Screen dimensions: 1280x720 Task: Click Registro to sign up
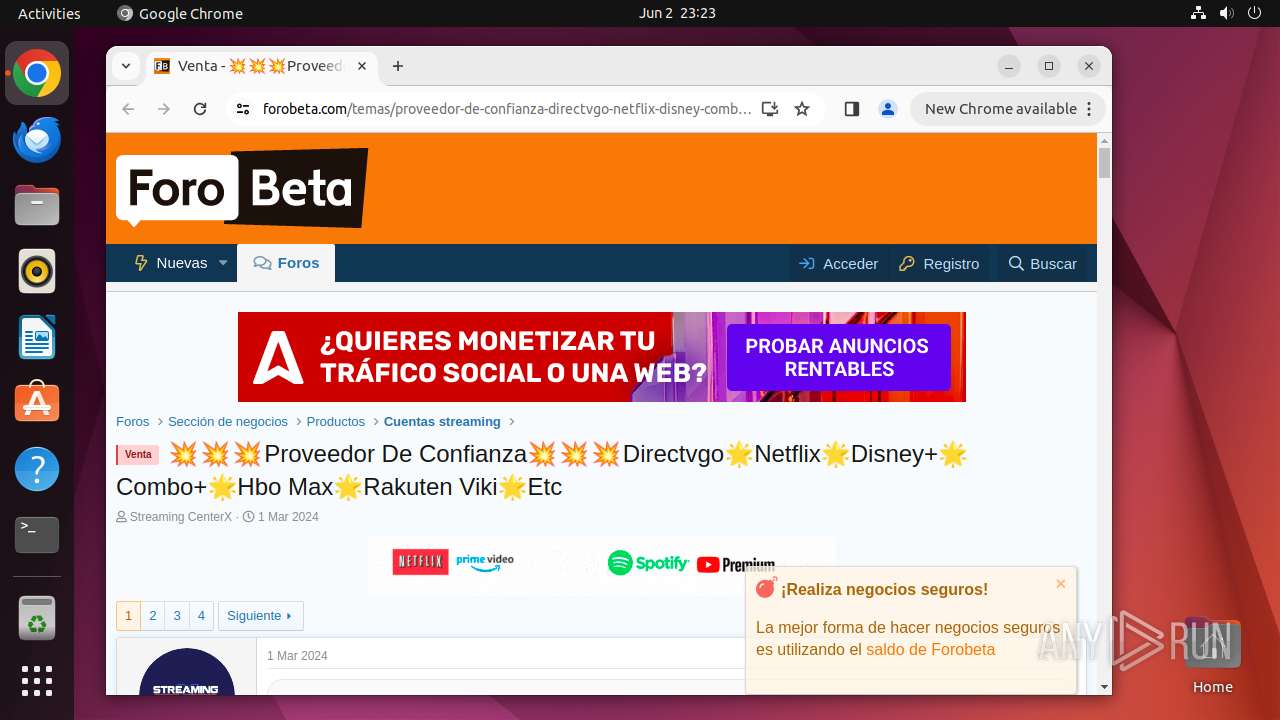[x=939, y=264]
